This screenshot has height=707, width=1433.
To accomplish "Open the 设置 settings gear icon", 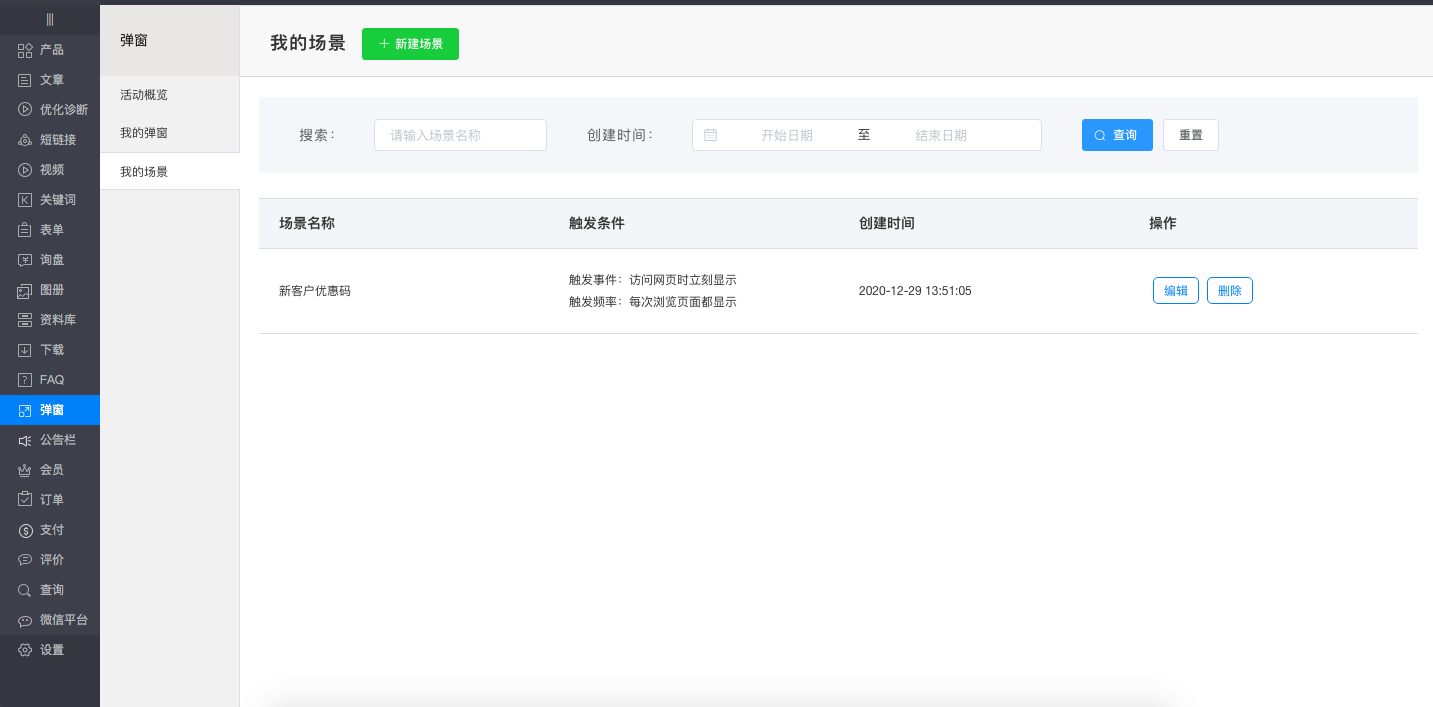I will [x=25, y=650].
